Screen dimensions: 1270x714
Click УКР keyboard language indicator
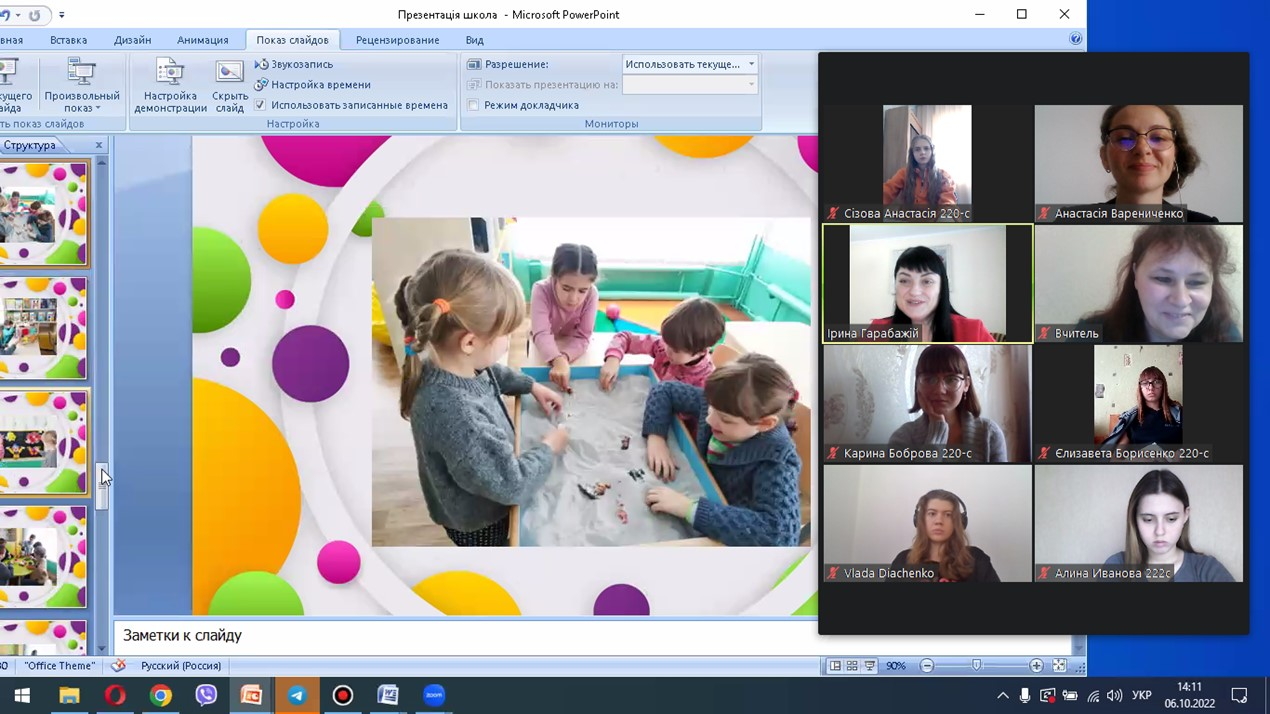coord(1141,695)
